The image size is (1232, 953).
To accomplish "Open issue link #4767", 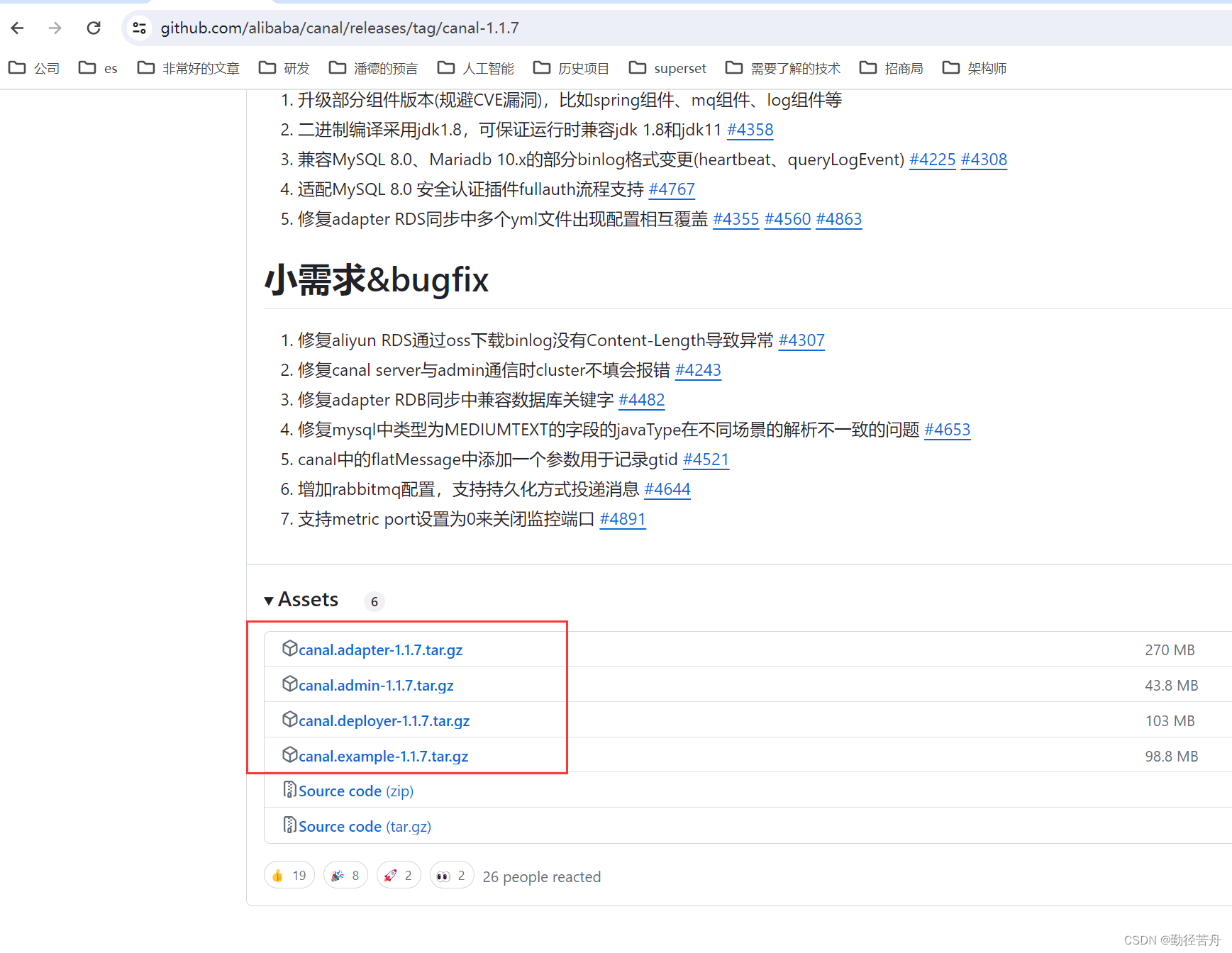I will pos(672,189).
